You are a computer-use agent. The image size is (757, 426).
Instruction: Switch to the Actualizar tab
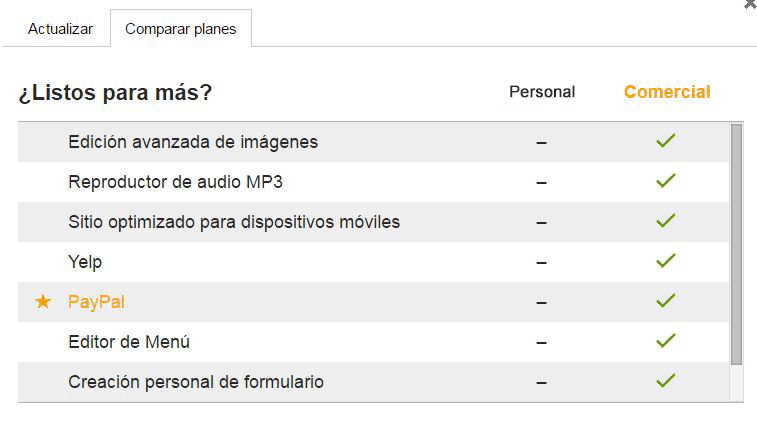(x=60, y=29)
